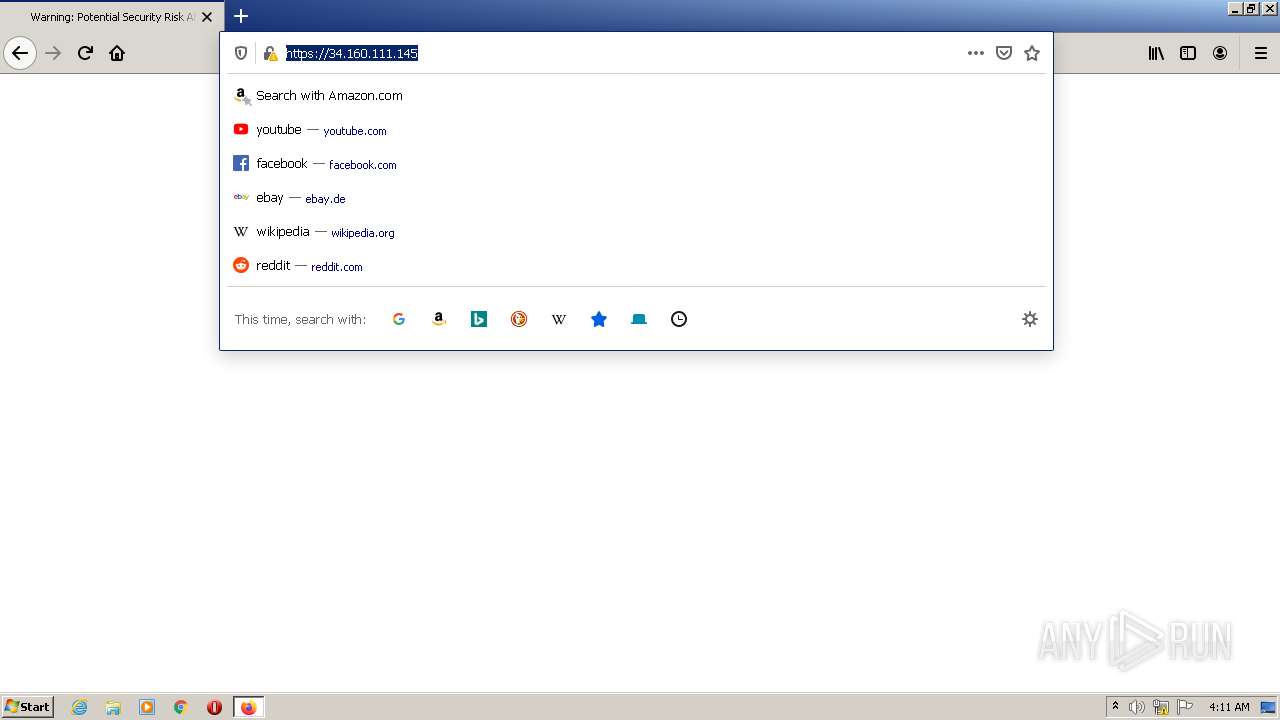Click the 4:11 AM clock
This screenshot has height=720, width=1280.
1229,707
